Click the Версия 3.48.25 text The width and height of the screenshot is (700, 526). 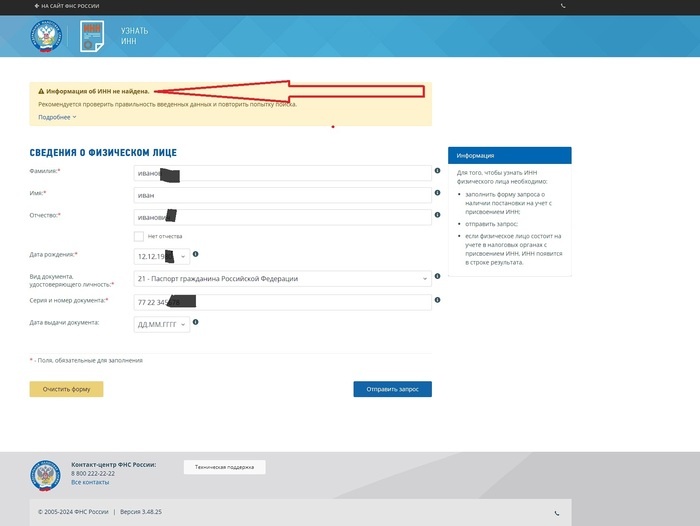pos(141,512)
